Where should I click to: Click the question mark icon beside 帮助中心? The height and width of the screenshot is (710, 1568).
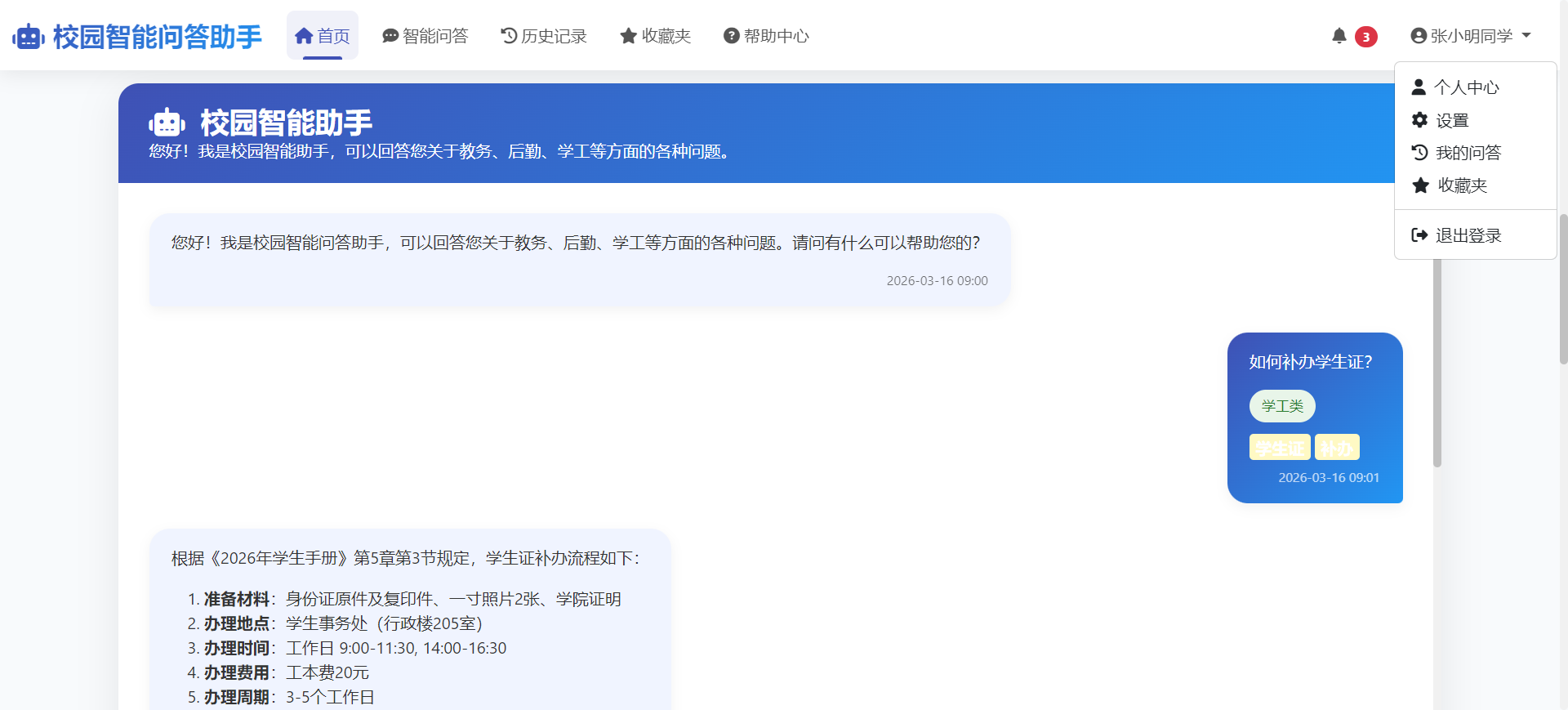pos(732,36)
